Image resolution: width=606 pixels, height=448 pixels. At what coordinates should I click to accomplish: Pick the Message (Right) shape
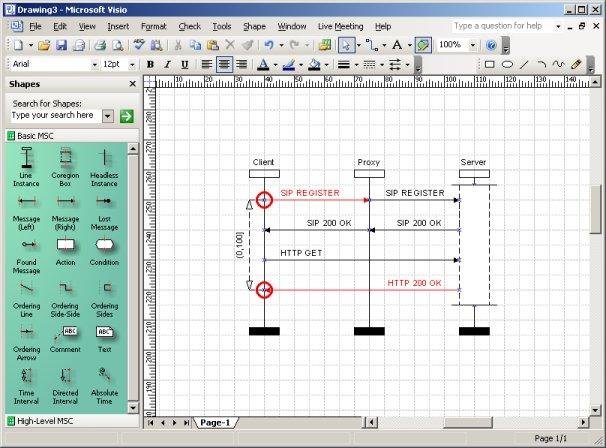(65, 213)
